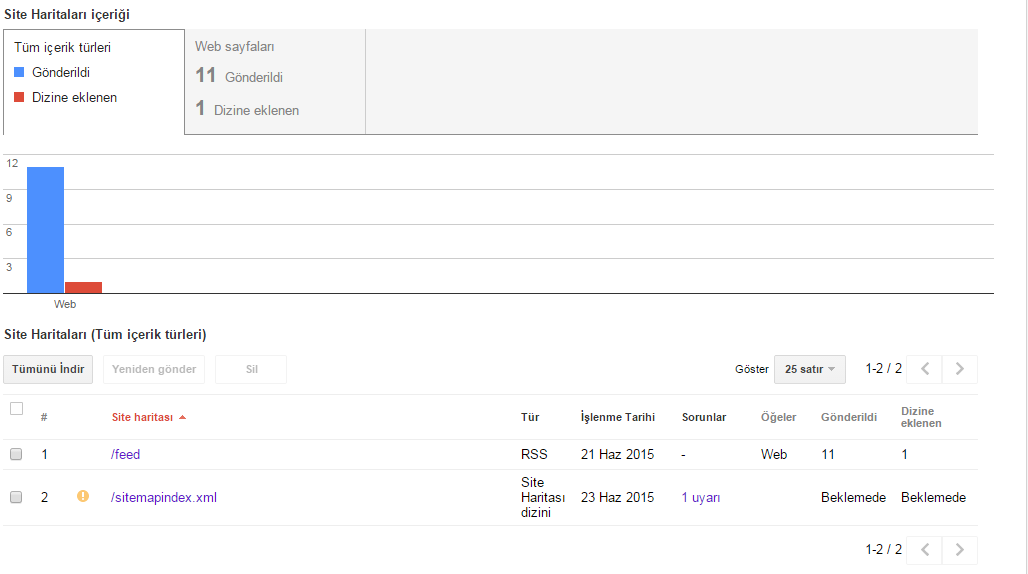The image size is (1028, 574).
Task: Open the 25 satır rows dropdown
Action: pyautogui.click(x=810, y=370)
